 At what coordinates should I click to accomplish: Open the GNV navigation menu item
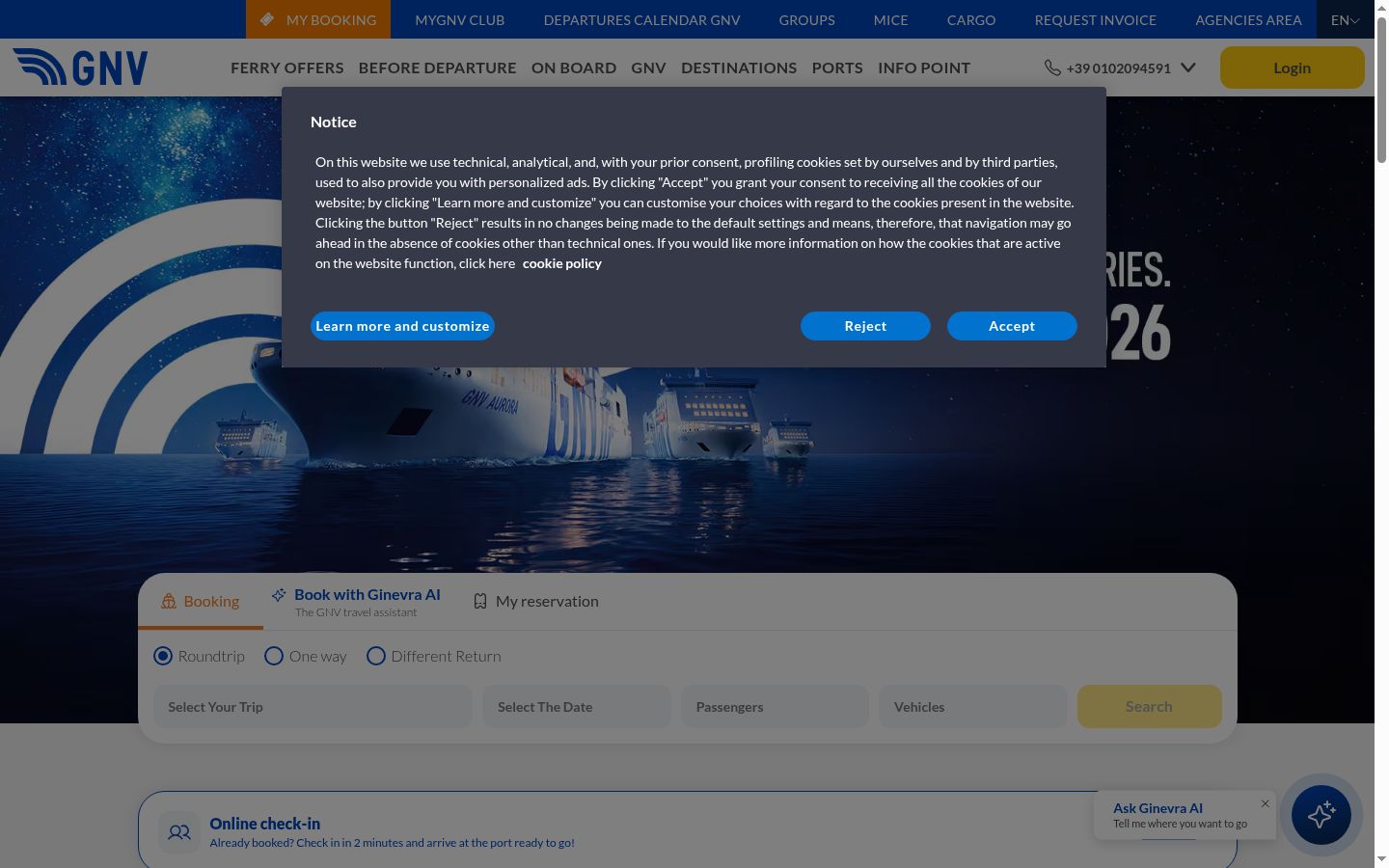(648, 68)
